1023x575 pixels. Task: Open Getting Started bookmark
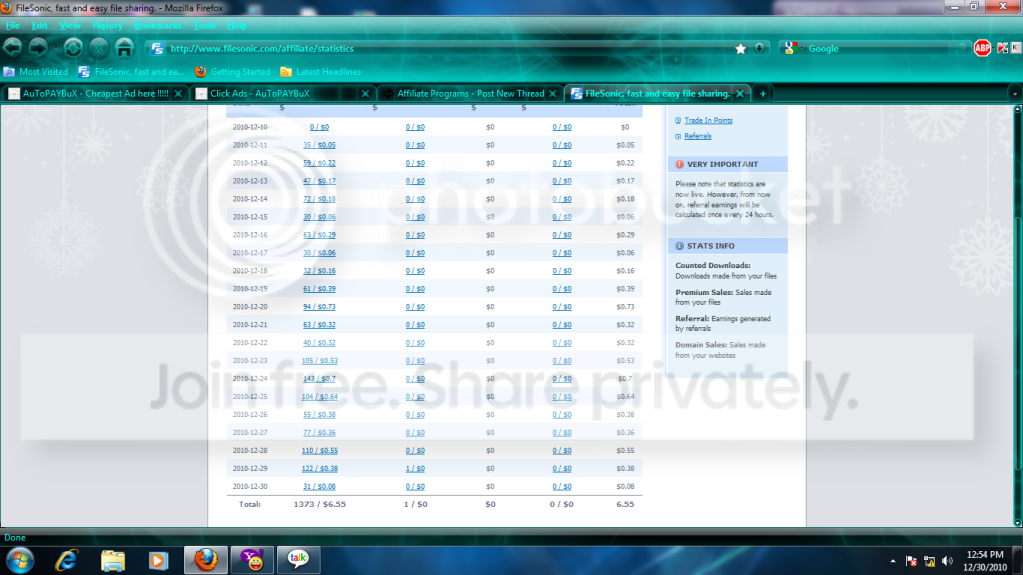coord(233,72)
